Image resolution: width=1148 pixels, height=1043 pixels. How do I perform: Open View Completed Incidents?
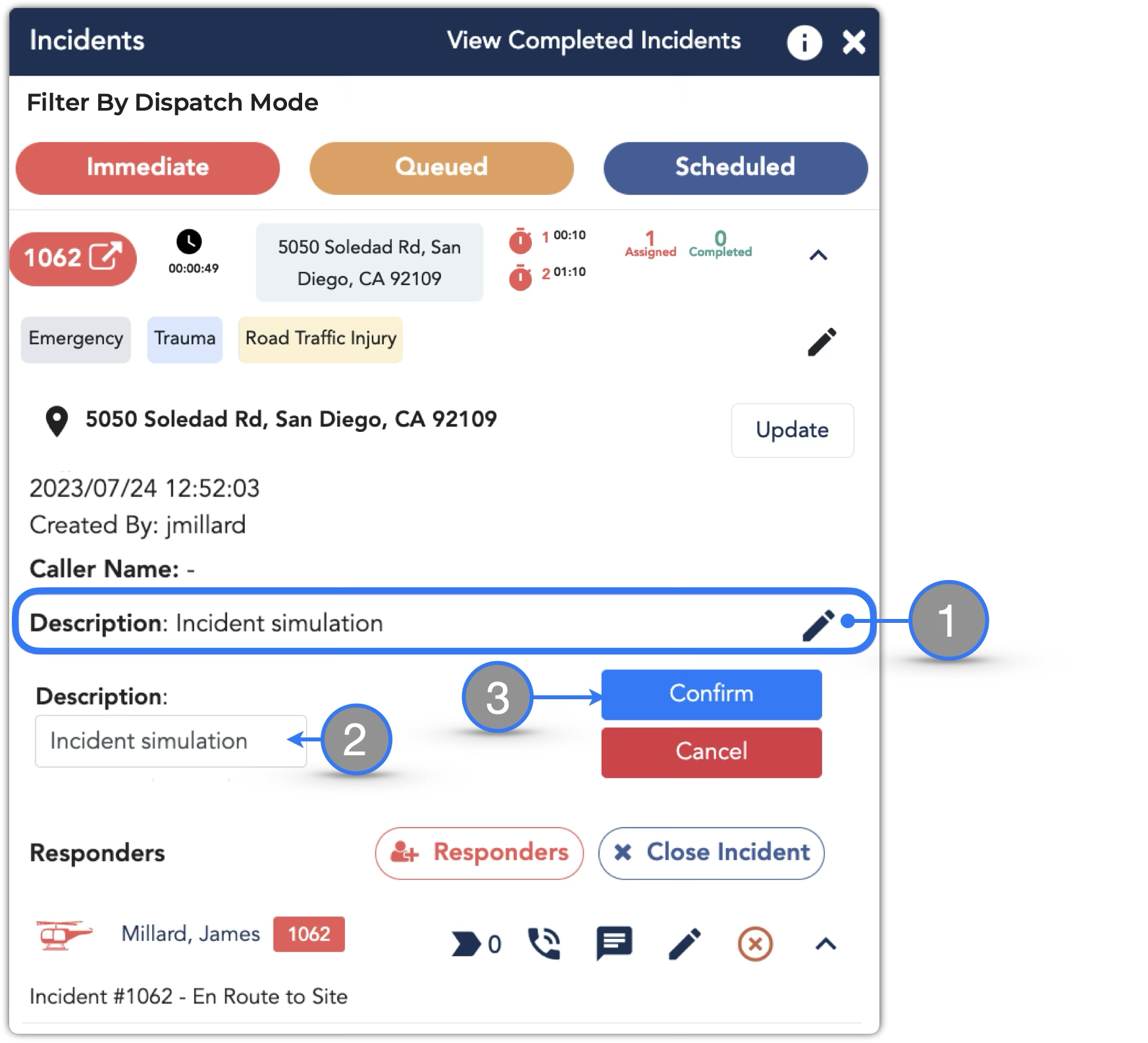click(594, 41)
